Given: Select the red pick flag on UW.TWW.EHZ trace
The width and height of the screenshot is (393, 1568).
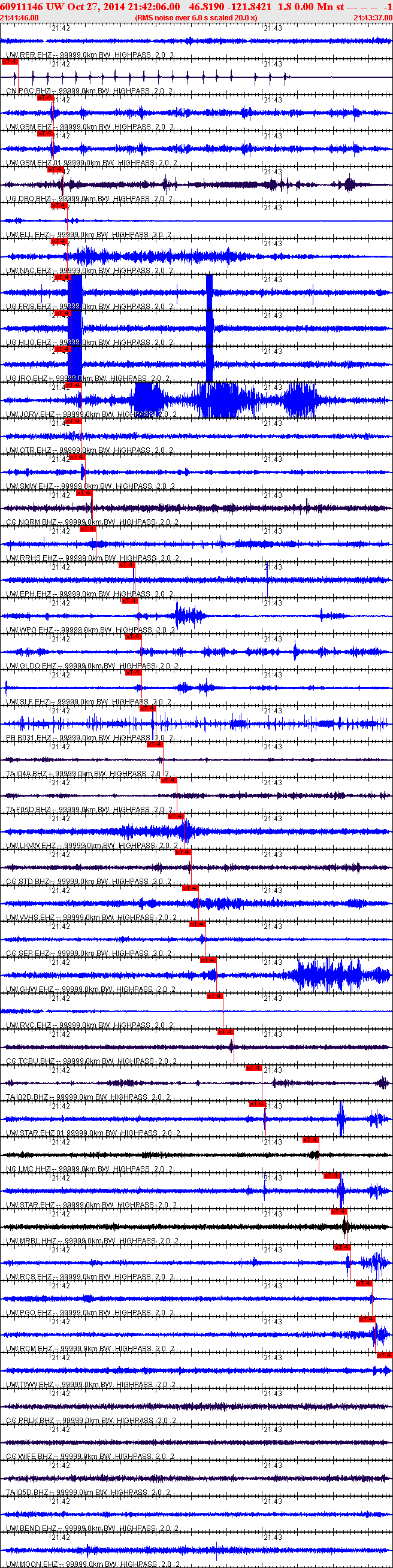Looking at the screenshot, I should pos(384,1355).
